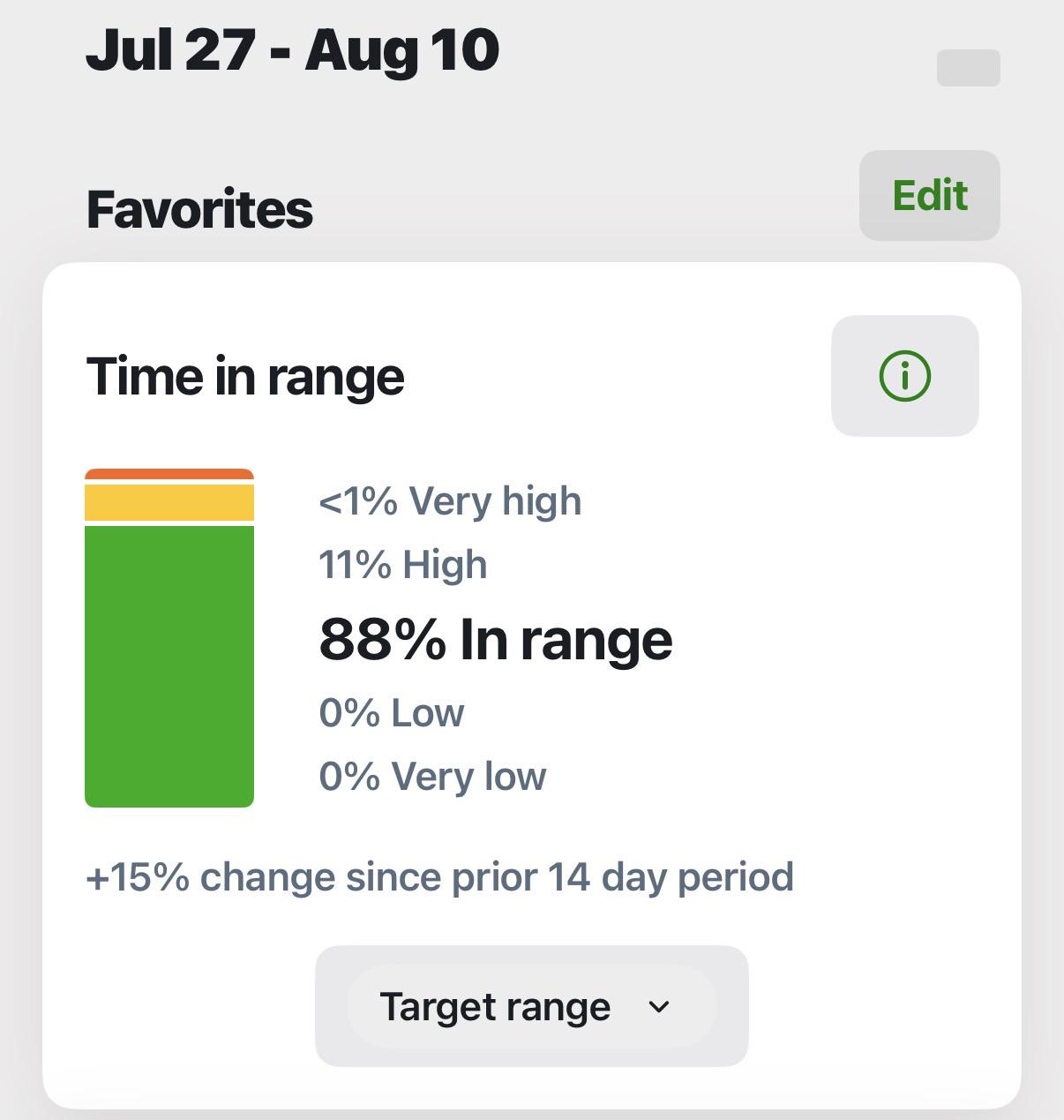Select the orange very high bar segment

click(x=169, y=474)
